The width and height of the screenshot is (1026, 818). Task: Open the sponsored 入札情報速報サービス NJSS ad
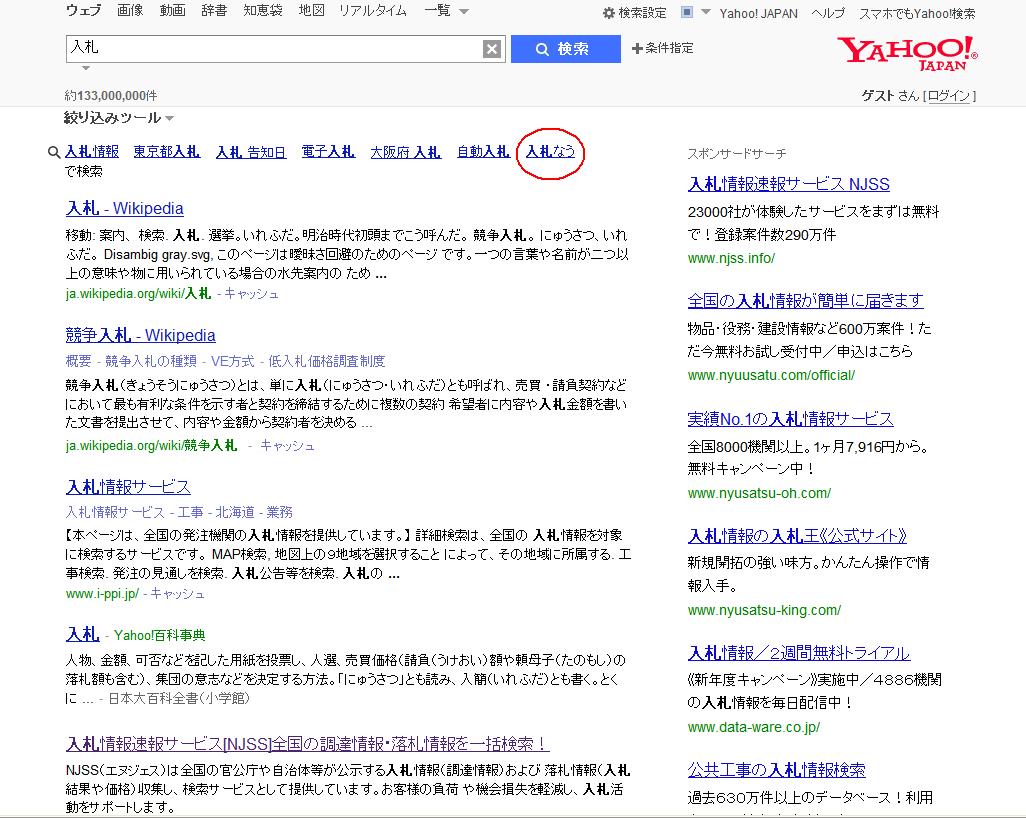pos(788,185)
